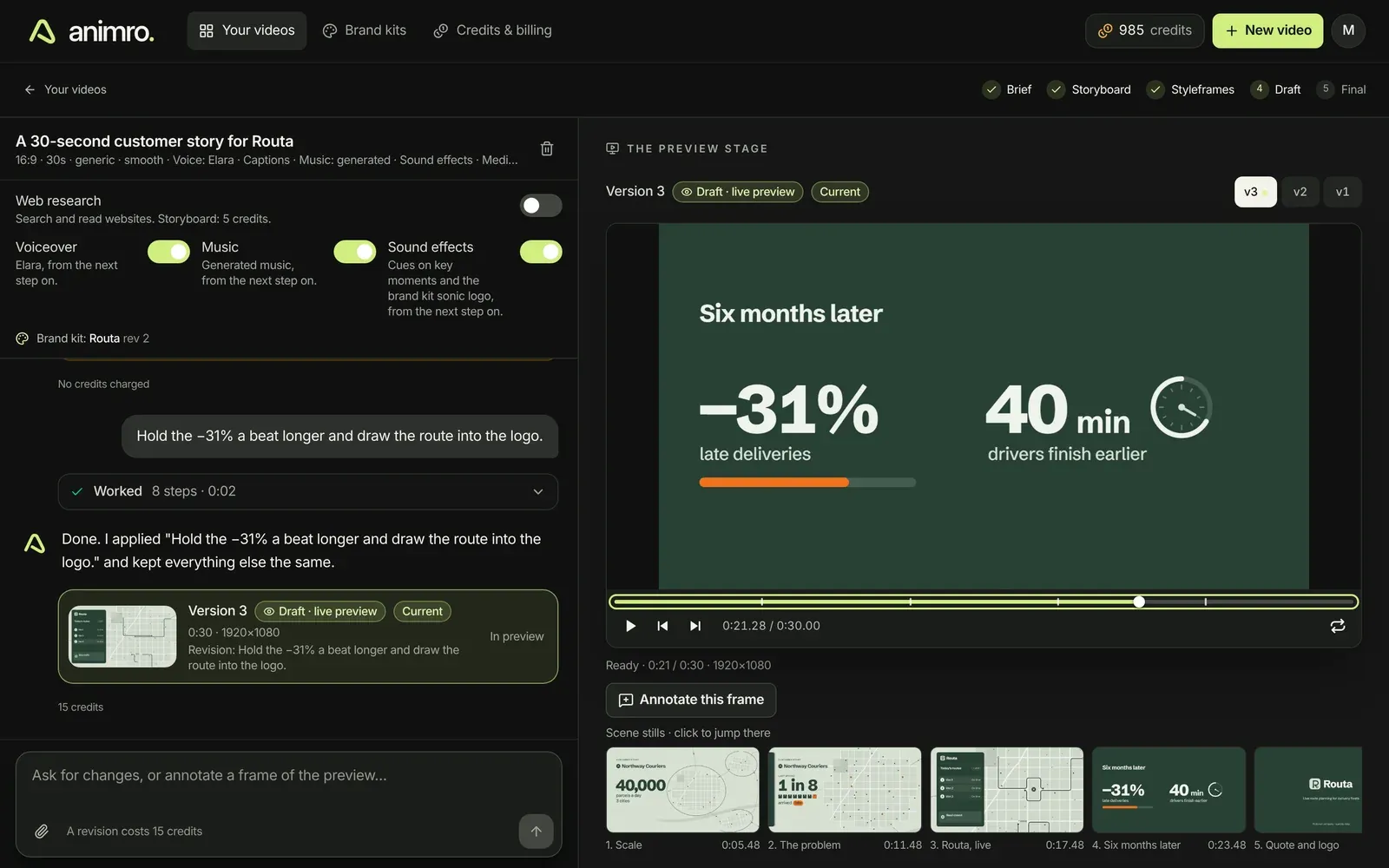Jump to The problem scene still
This screenshot has width=1389, height=868.
(x=845, y=790)
